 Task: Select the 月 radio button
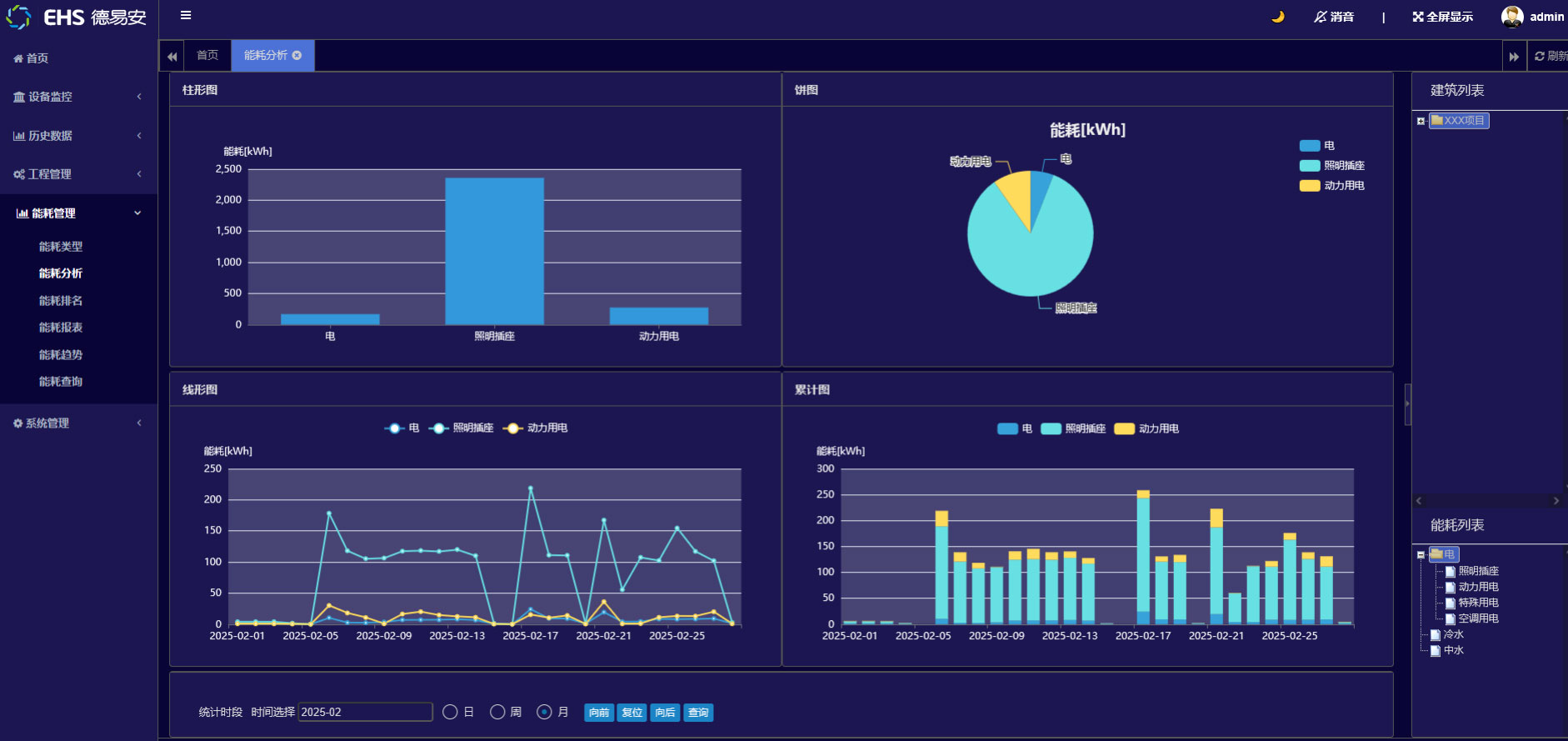point(544,712)
